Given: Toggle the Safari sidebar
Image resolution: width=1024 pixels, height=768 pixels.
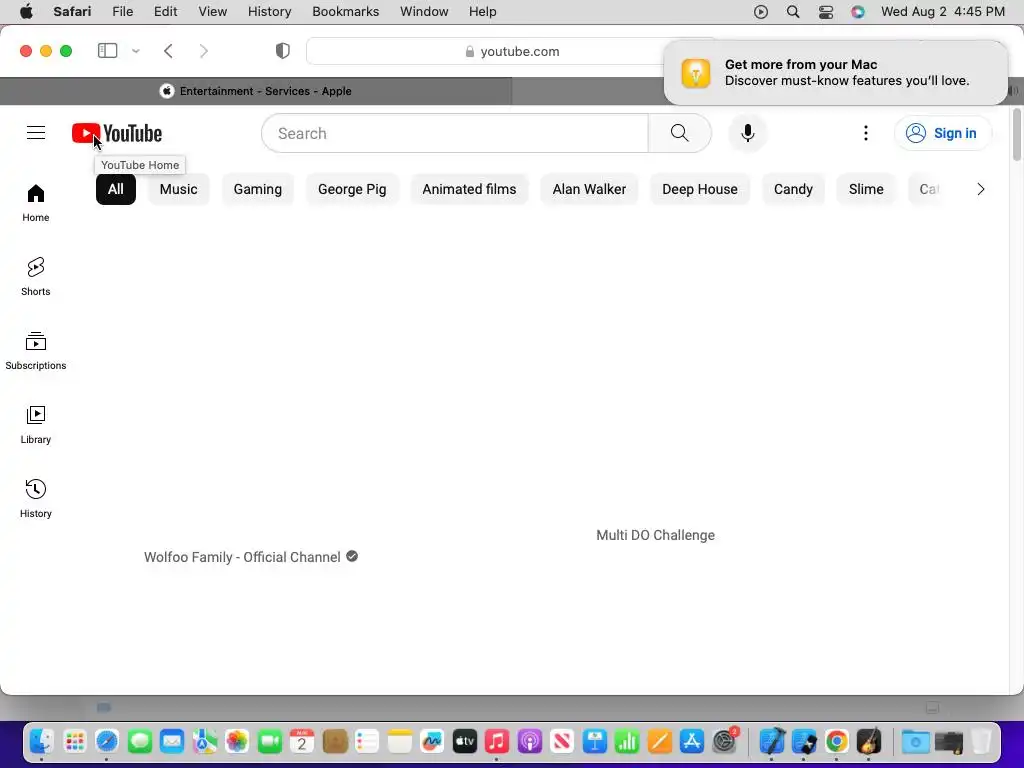Looking at the screenshot, I should click(x=107, y=51).
